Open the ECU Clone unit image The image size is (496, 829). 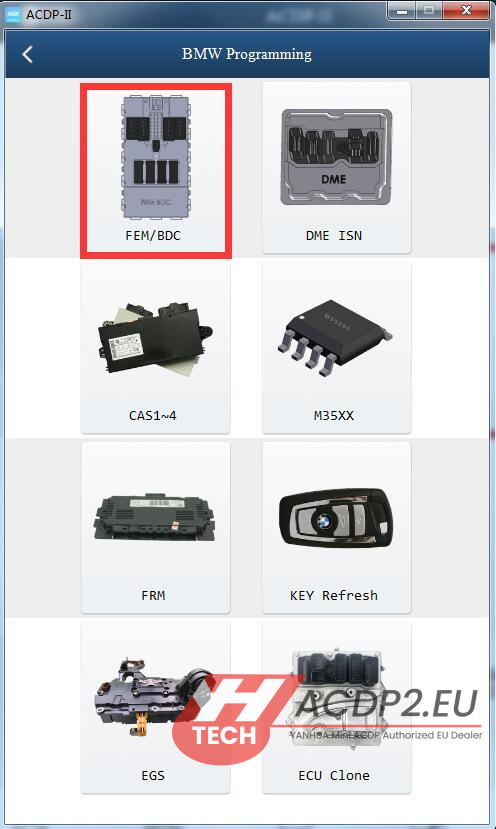point(335,699)
